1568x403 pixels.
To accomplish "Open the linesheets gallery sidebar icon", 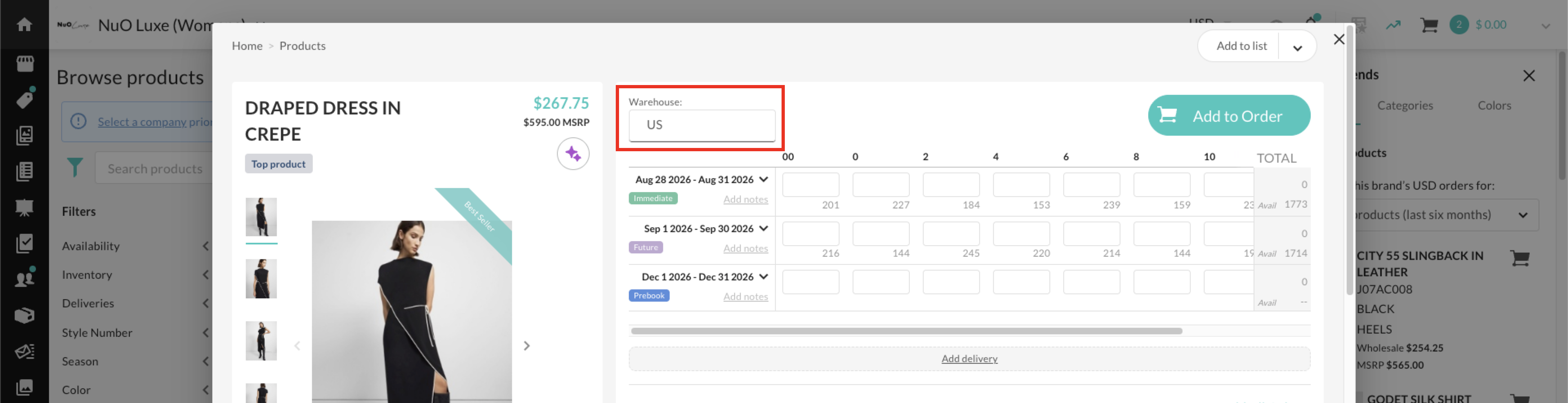I will pos(24,135).
